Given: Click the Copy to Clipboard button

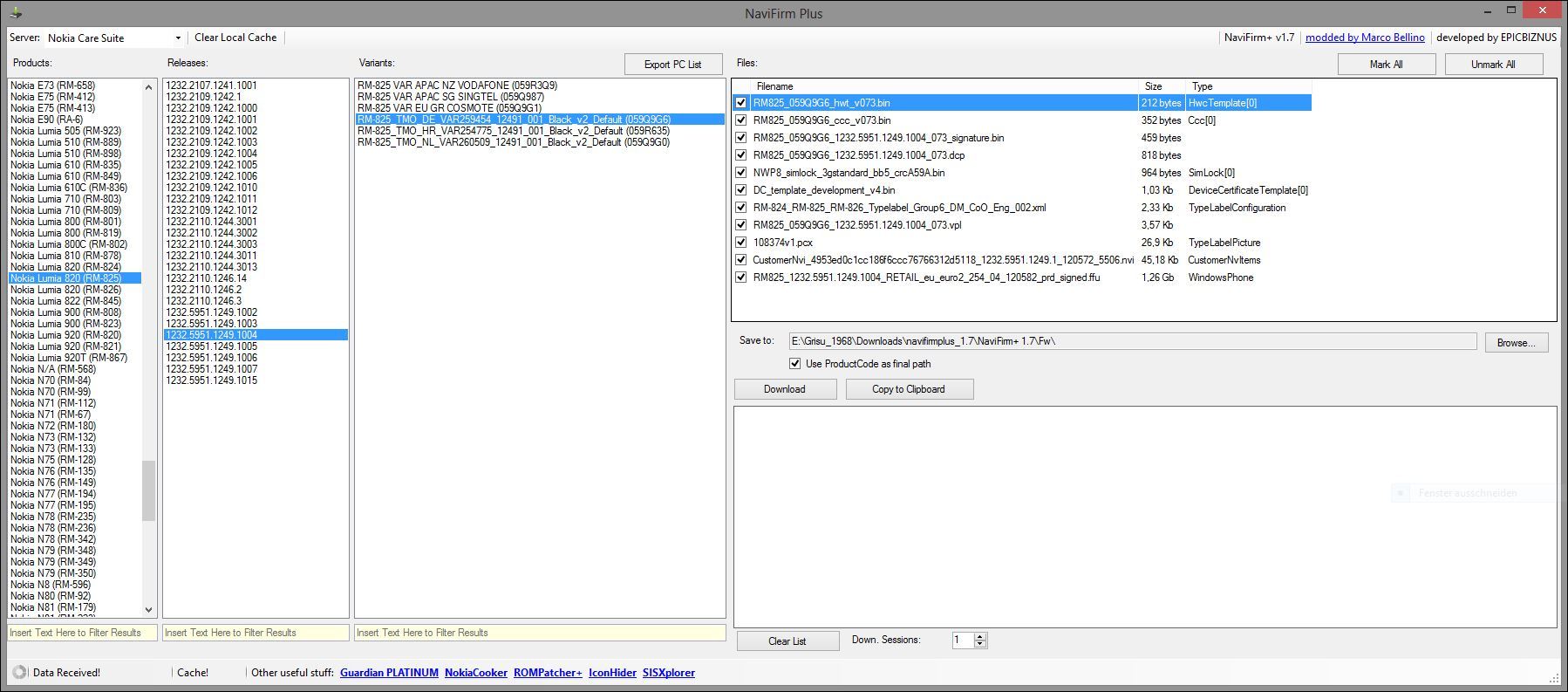Looking at the screenshot, I should pyautogui.click(x=909, y=389).
